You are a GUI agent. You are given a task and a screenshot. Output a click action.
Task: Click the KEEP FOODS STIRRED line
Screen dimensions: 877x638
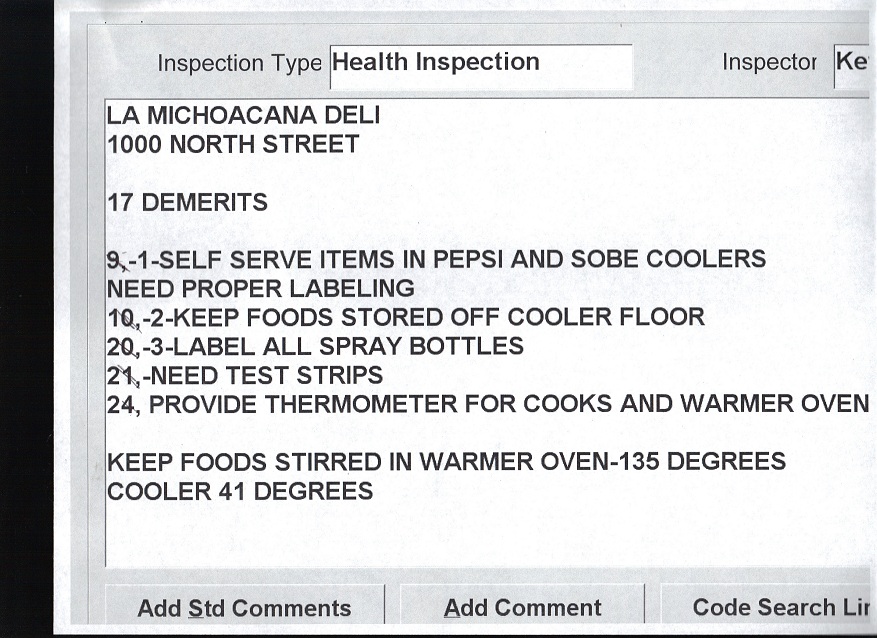click(446, 463)
